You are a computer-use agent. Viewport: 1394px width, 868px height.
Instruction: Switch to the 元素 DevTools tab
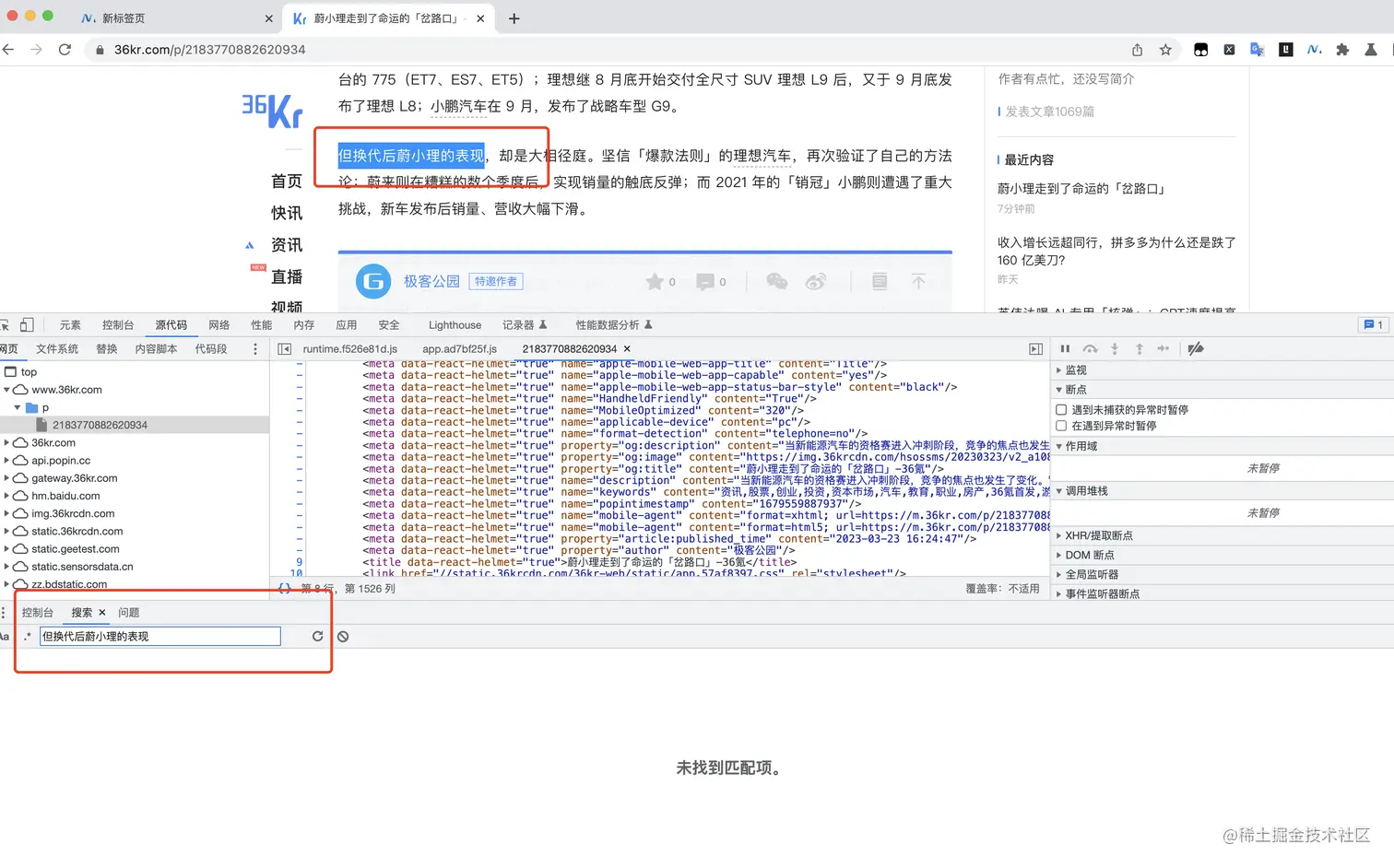pyautogui.click(x=70, y=324)
